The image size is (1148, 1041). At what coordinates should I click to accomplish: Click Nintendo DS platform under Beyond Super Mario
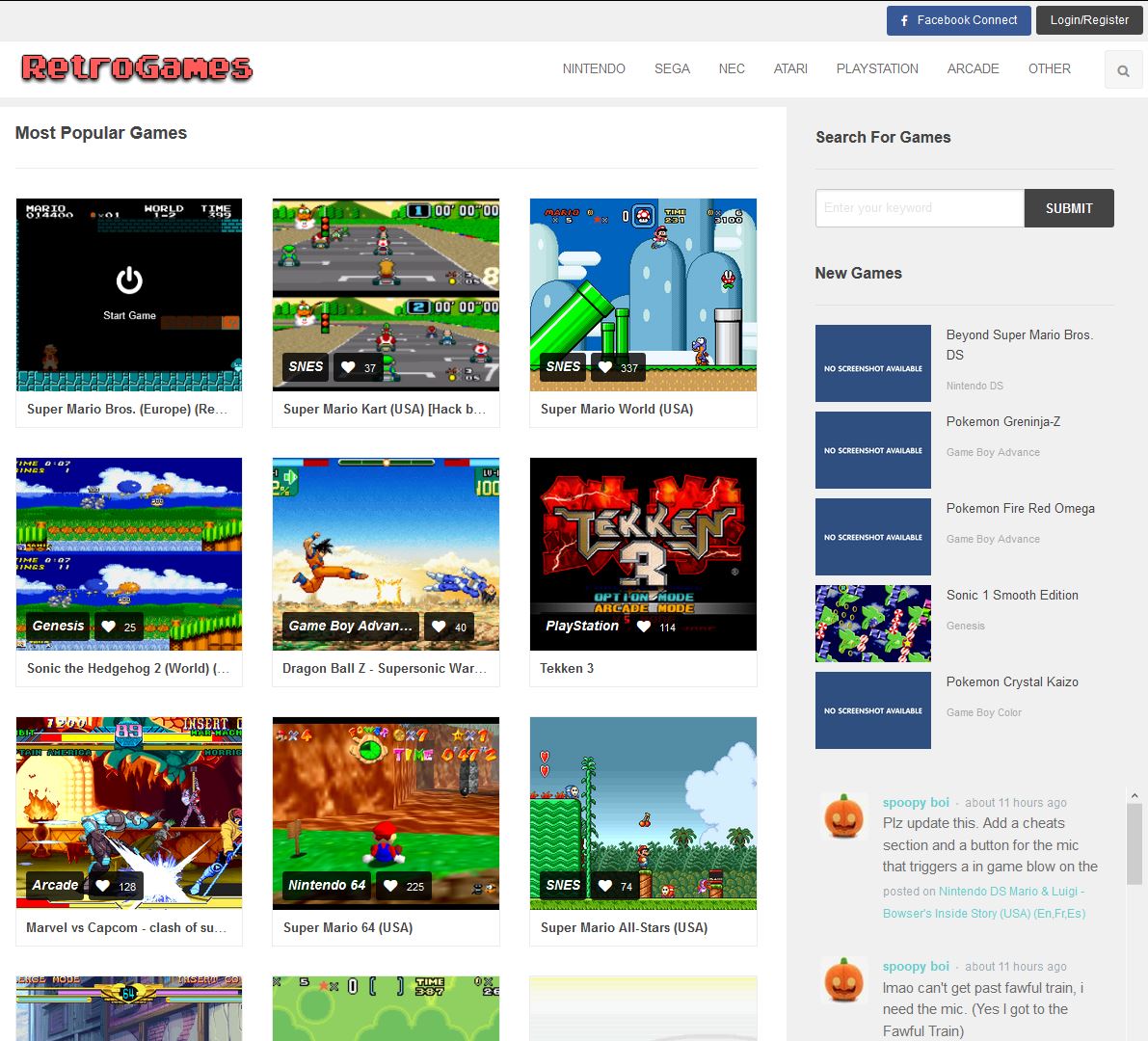(974, 386)
